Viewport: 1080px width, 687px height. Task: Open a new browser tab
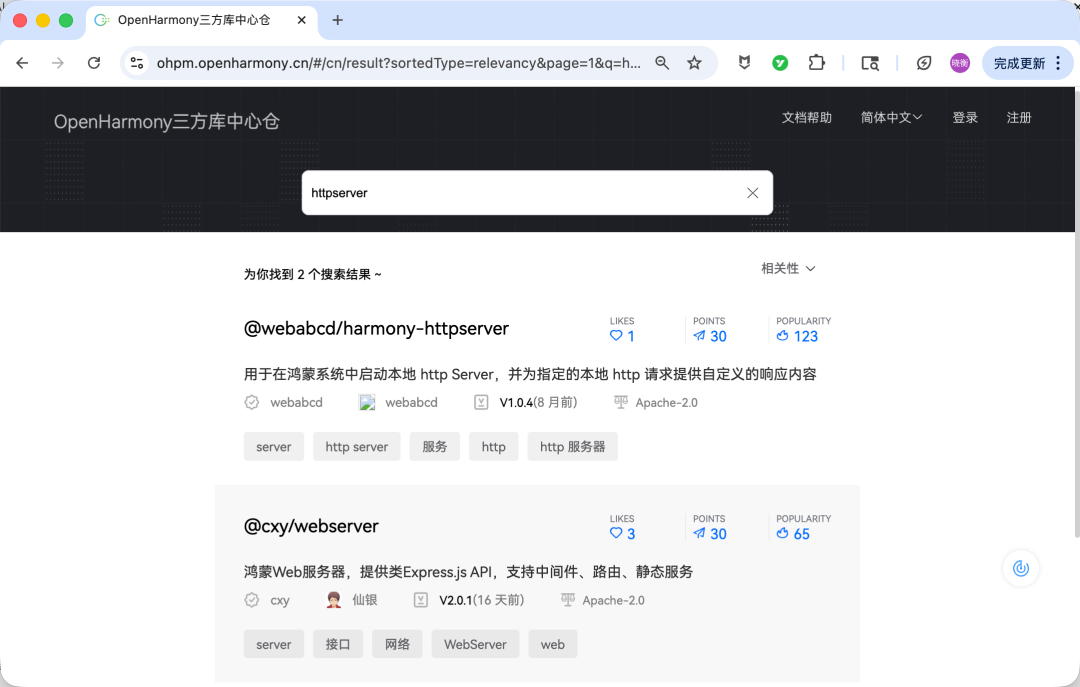[338, 20]
